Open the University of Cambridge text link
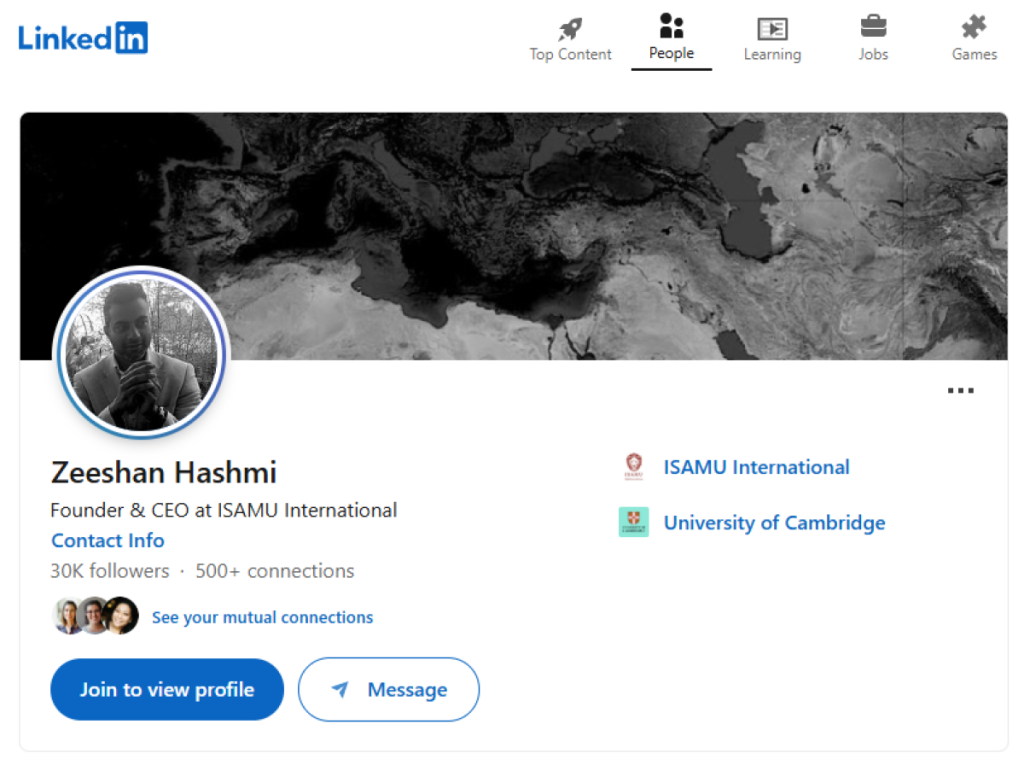 774,522
